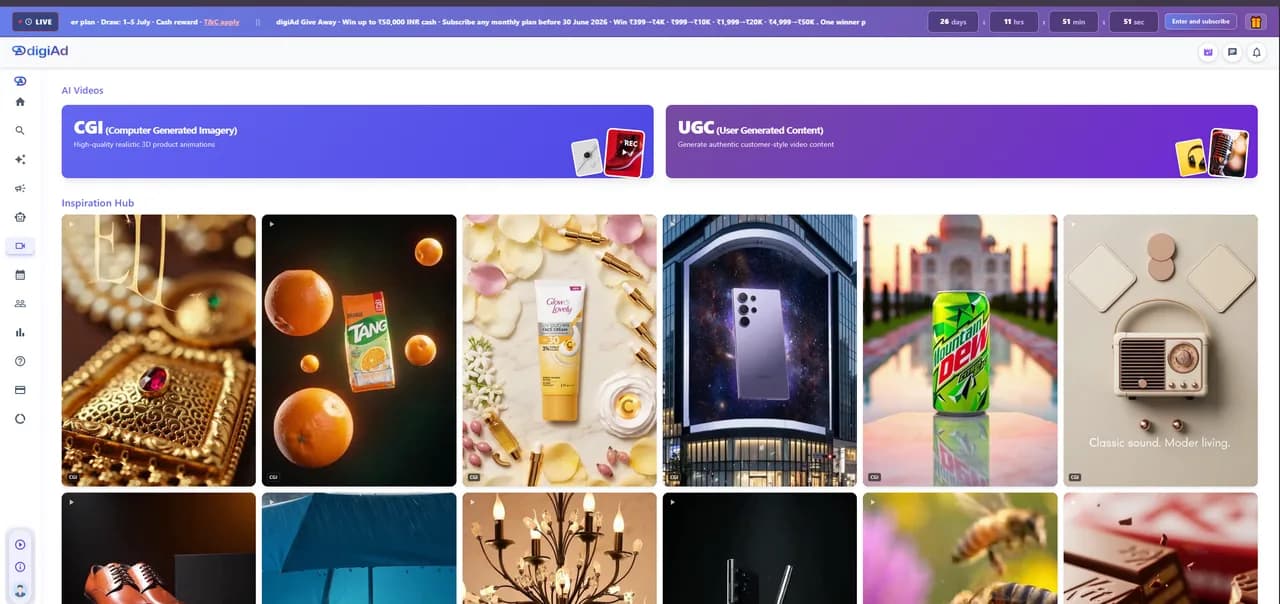Image resolution: width=1280 pixels, height=604 pixels.
Task: Open the notification bell icon
Action: point(1257,52)
